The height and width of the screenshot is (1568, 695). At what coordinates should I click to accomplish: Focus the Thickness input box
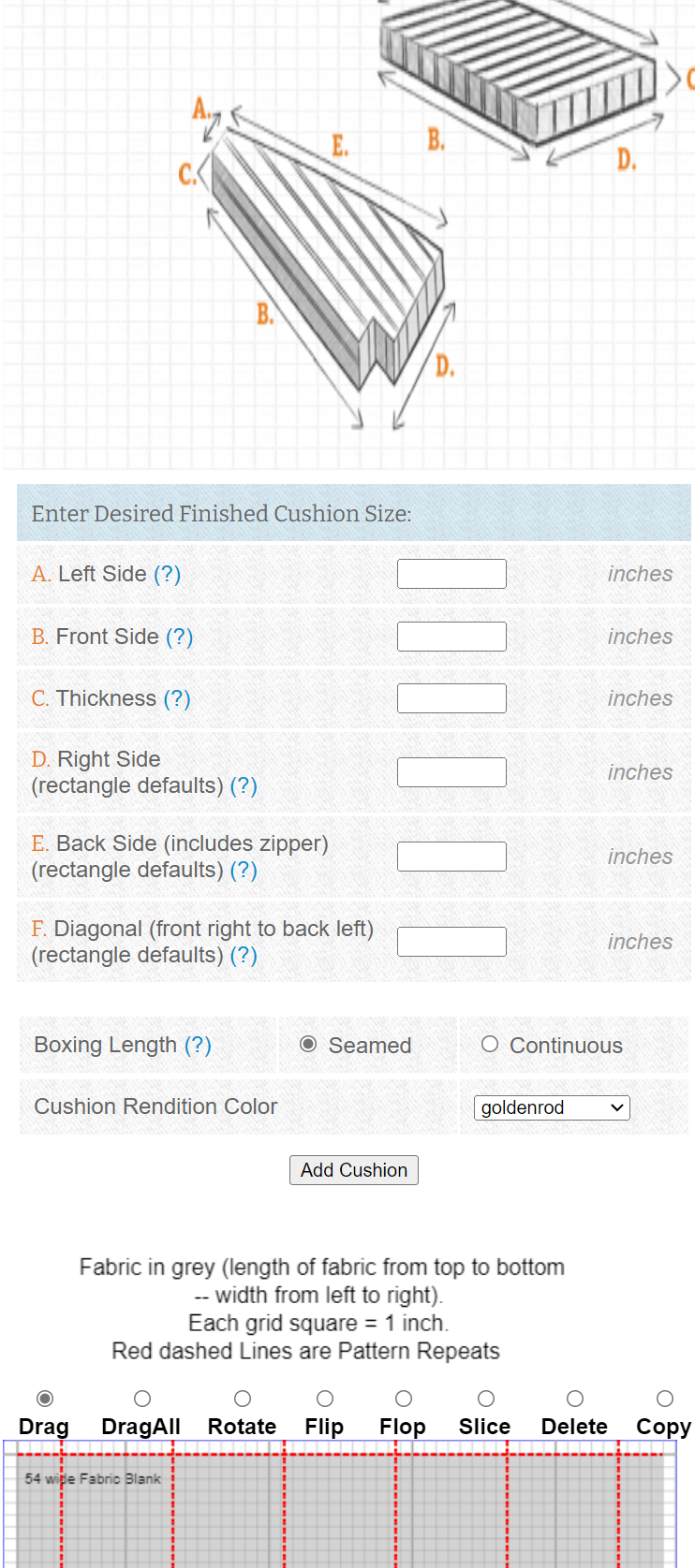pyautogui.click(x=451, y=698)
